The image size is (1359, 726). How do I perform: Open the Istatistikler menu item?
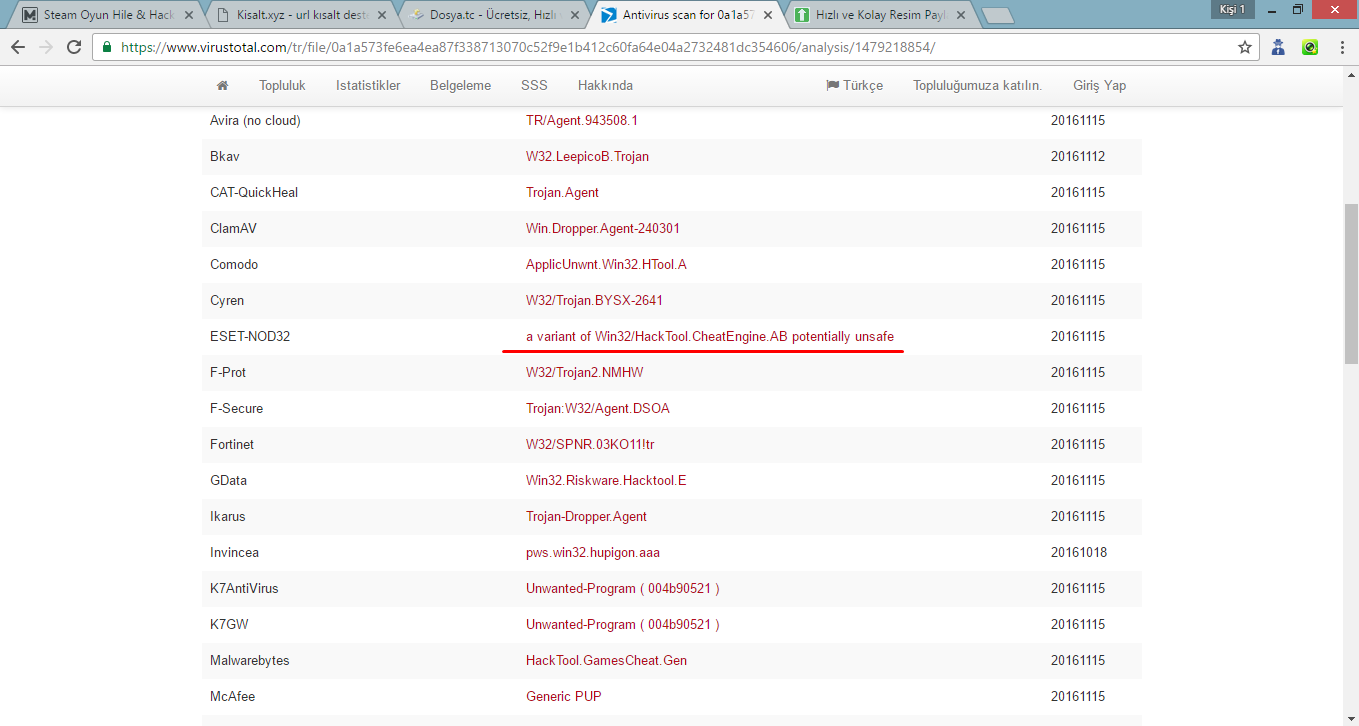coord(368,85)
